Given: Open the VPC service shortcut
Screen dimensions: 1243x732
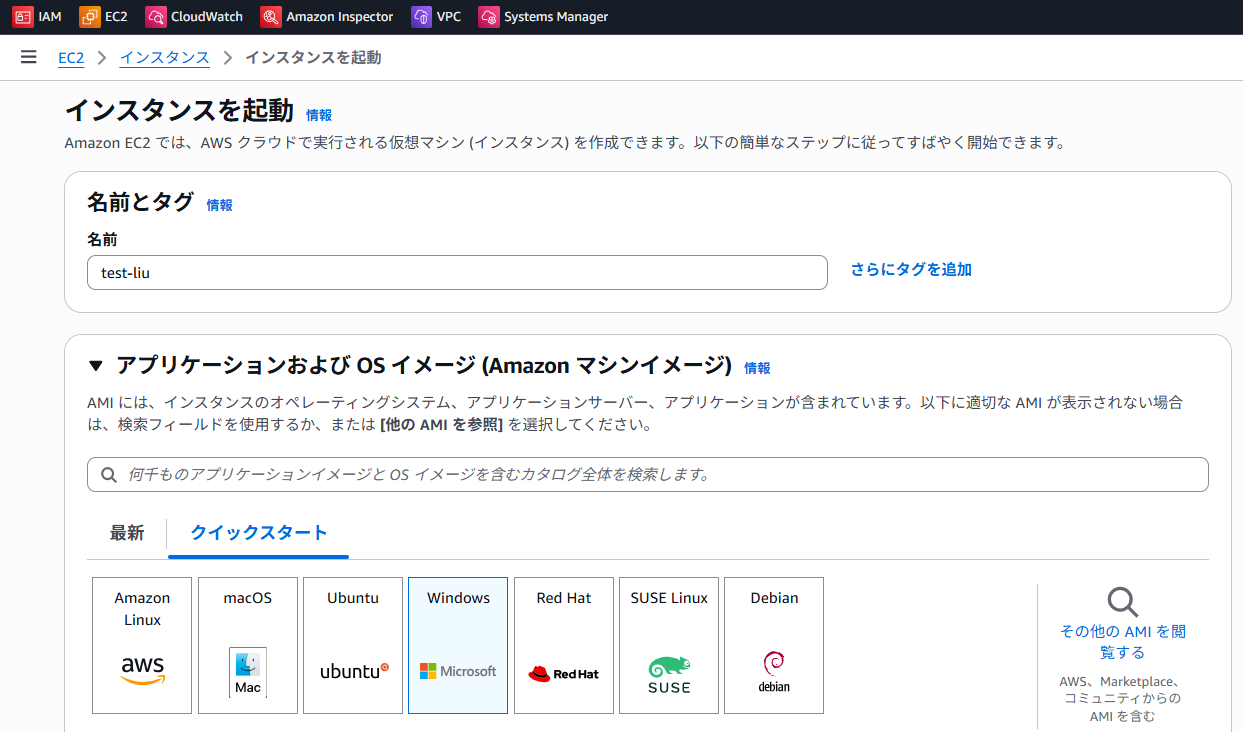Looking at the screenshot, I should pyautogui.click(x=436, y=16).
